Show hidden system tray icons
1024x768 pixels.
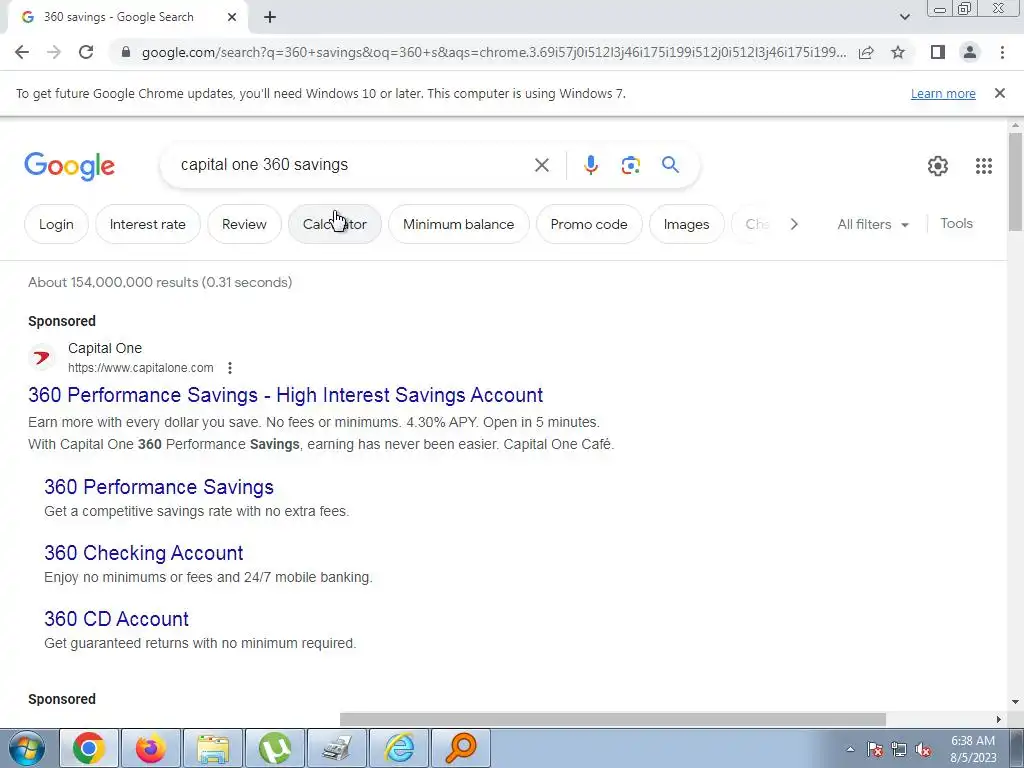[850, 749]
